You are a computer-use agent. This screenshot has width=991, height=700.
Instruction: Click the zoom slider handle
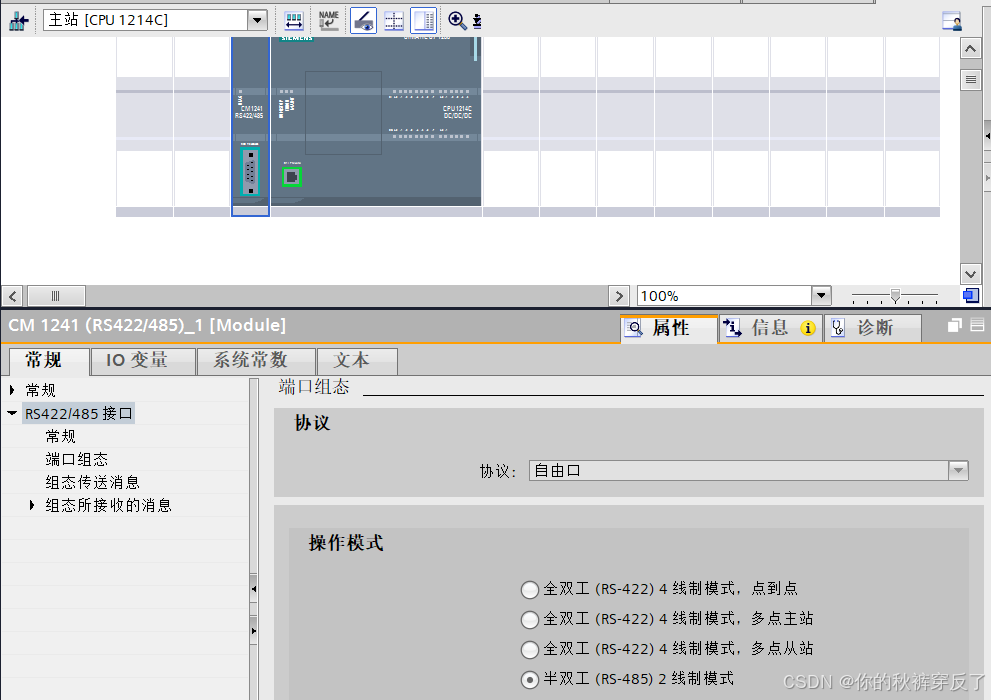pyautogui.click(x=895, y=296)
